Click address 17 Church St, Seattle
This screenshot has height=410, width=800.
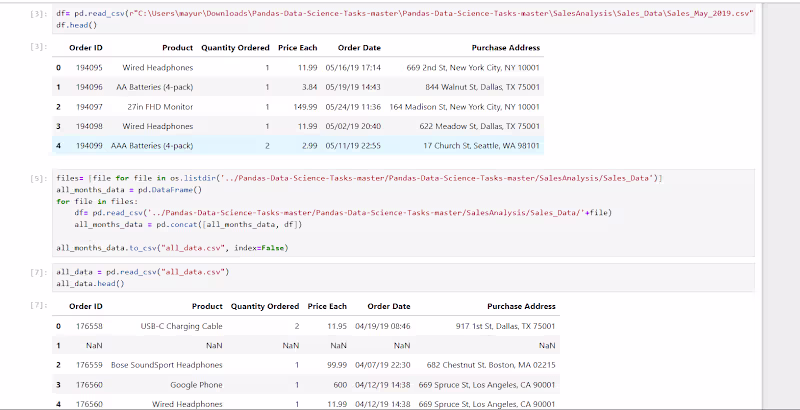pos(481,146)
